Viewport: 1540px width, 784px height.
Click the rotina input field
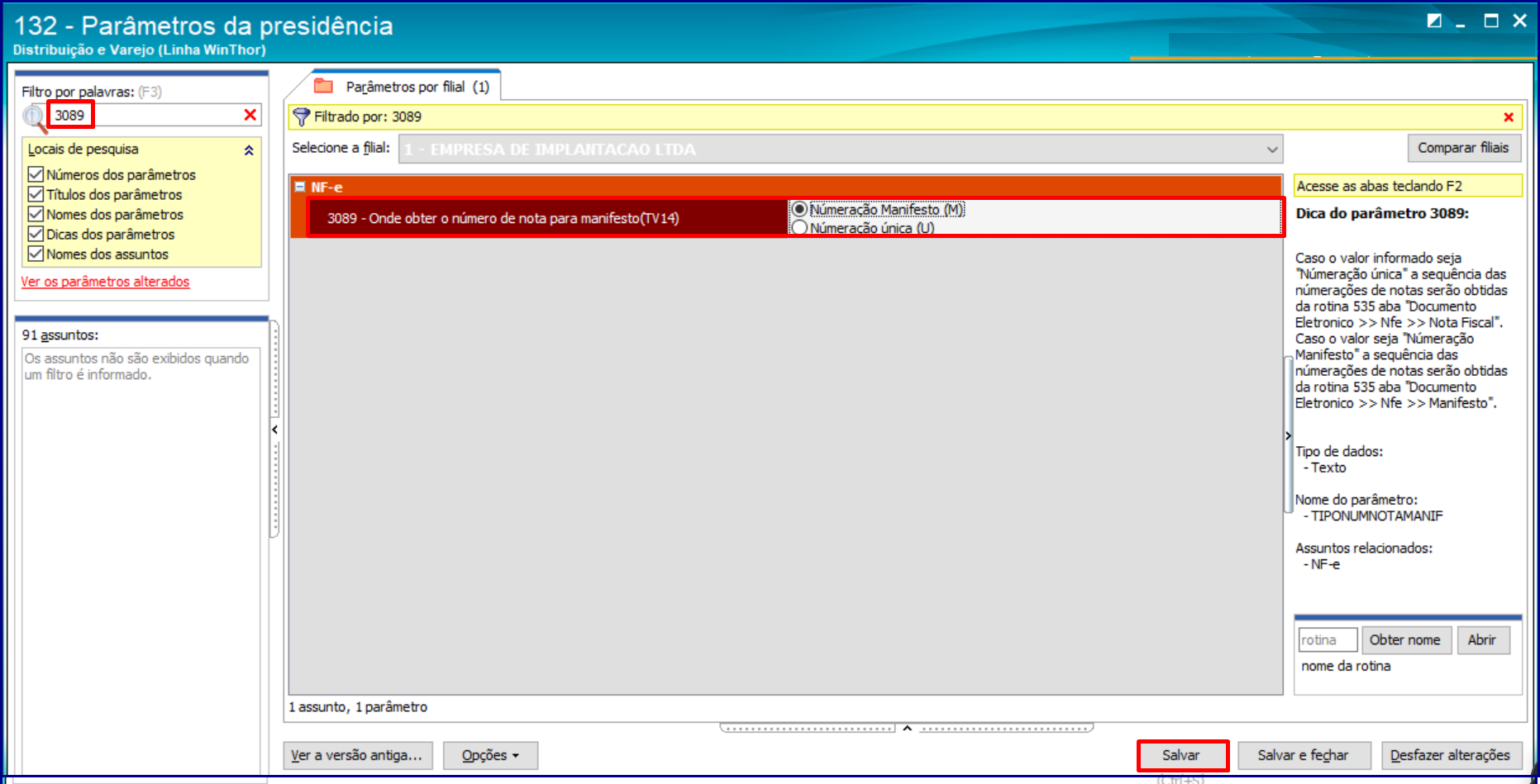[x=1328, y=640]
